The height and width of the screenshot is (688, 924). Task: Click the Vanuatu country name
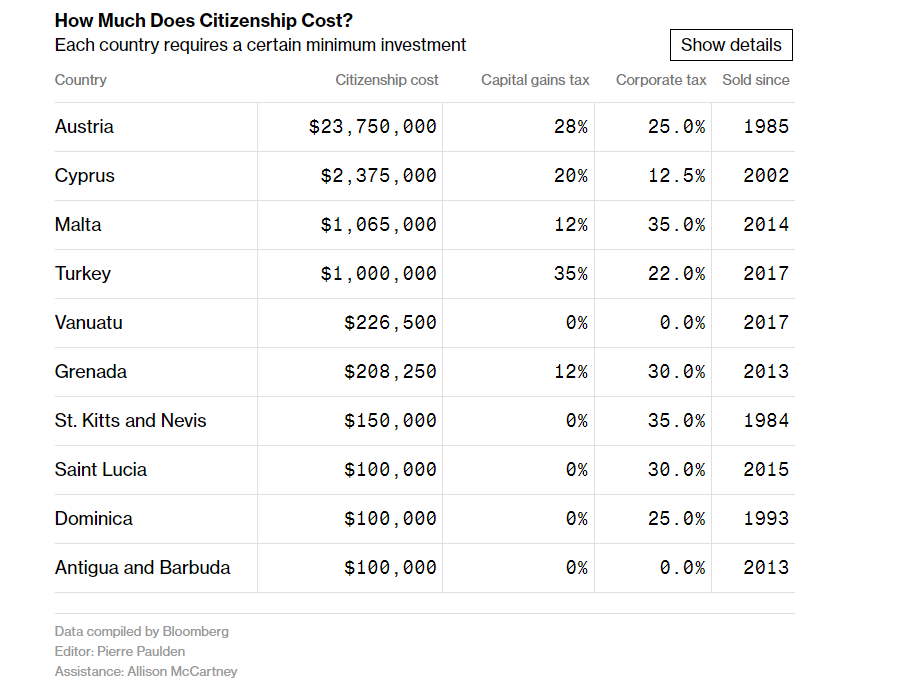pyautogui.click(x=89, y=323)
